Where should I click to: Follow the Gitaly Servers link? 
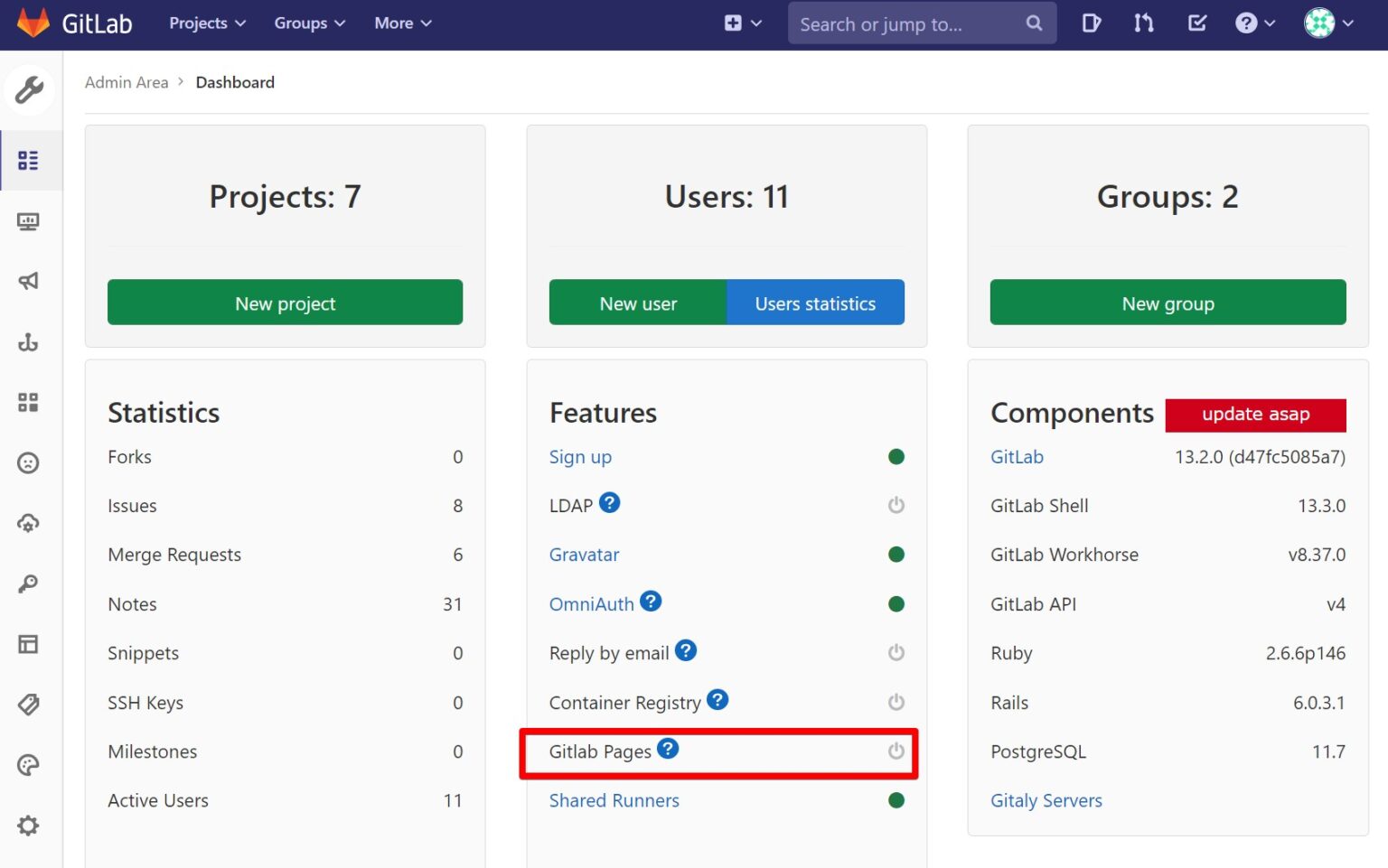1046,800
